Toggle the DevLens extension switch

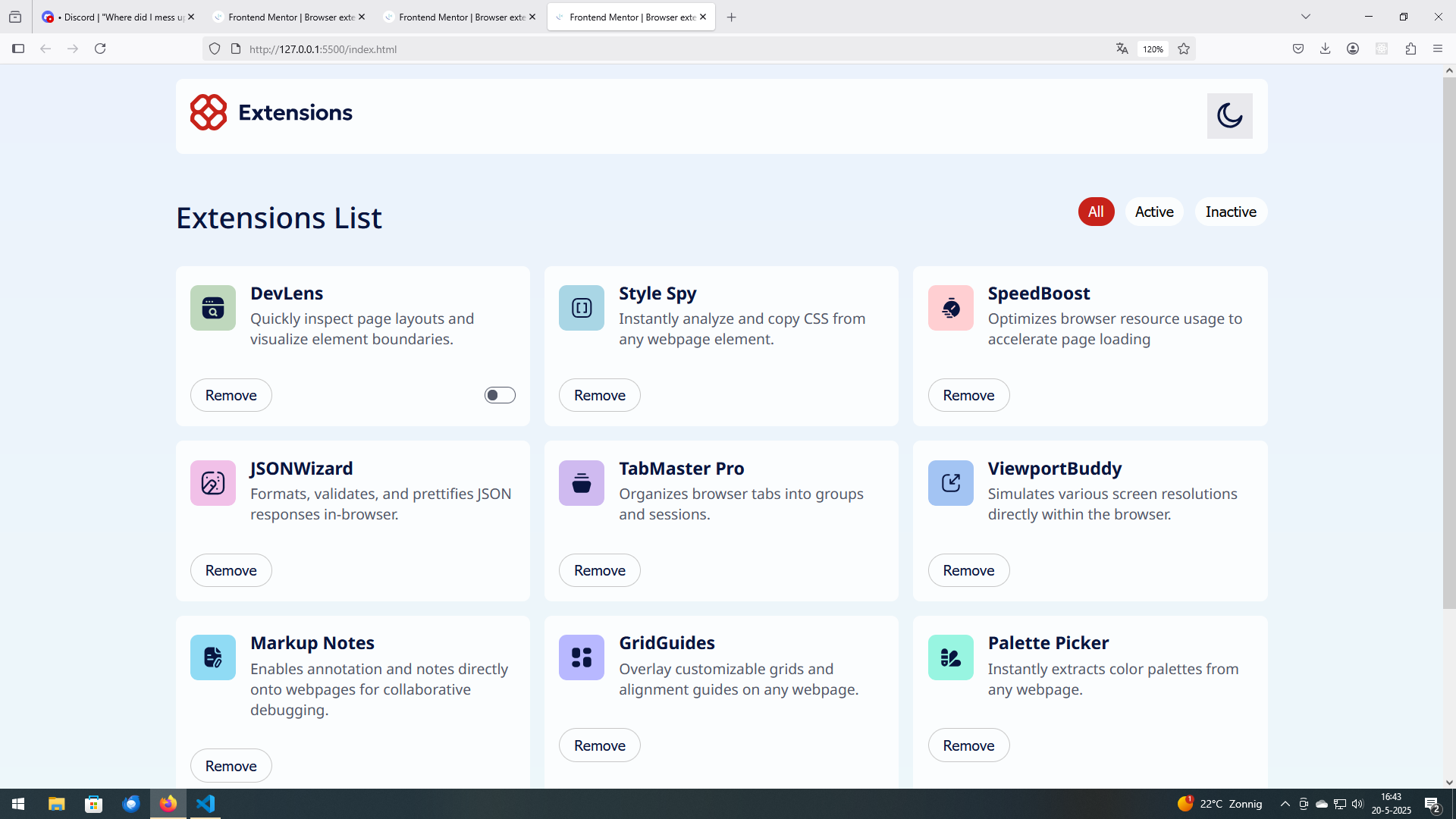(500, 395)
